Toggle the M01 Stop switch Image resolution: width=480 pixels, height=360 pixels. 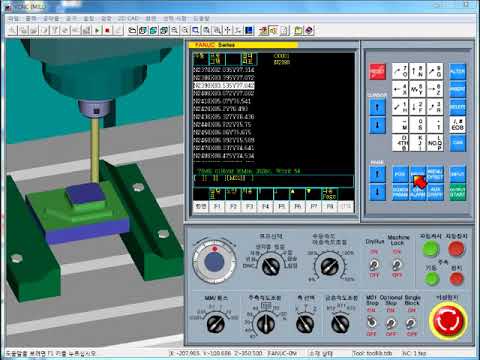[x=372, y=322]
